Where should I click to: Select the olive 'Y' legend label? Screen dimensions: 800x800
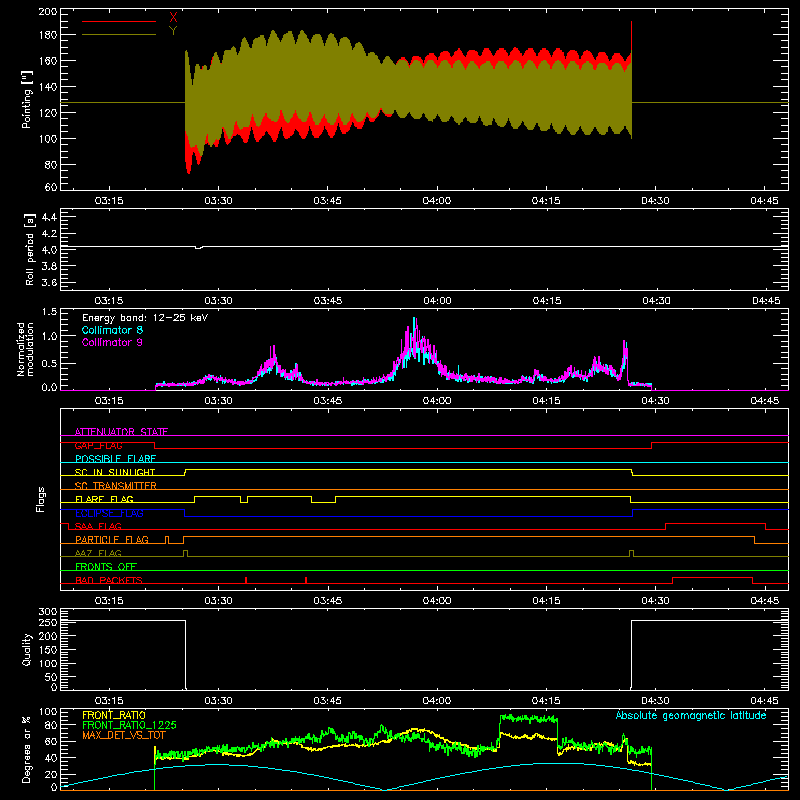[173, 31]
